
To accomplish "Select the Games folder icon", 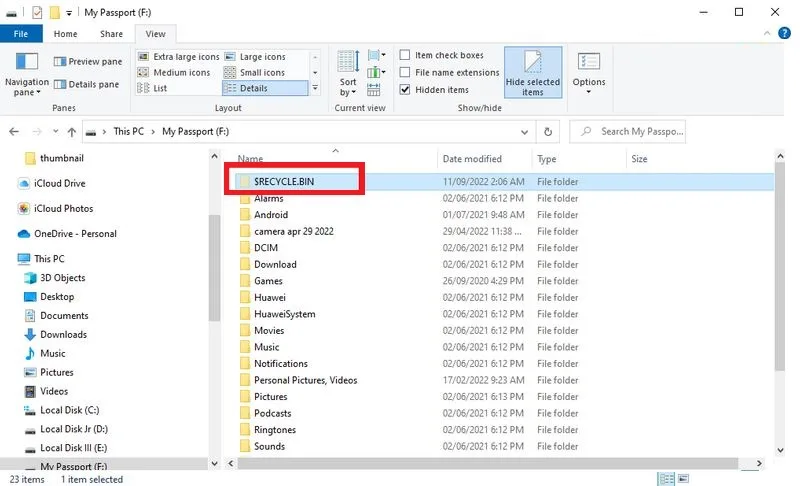I will (245, 281).
